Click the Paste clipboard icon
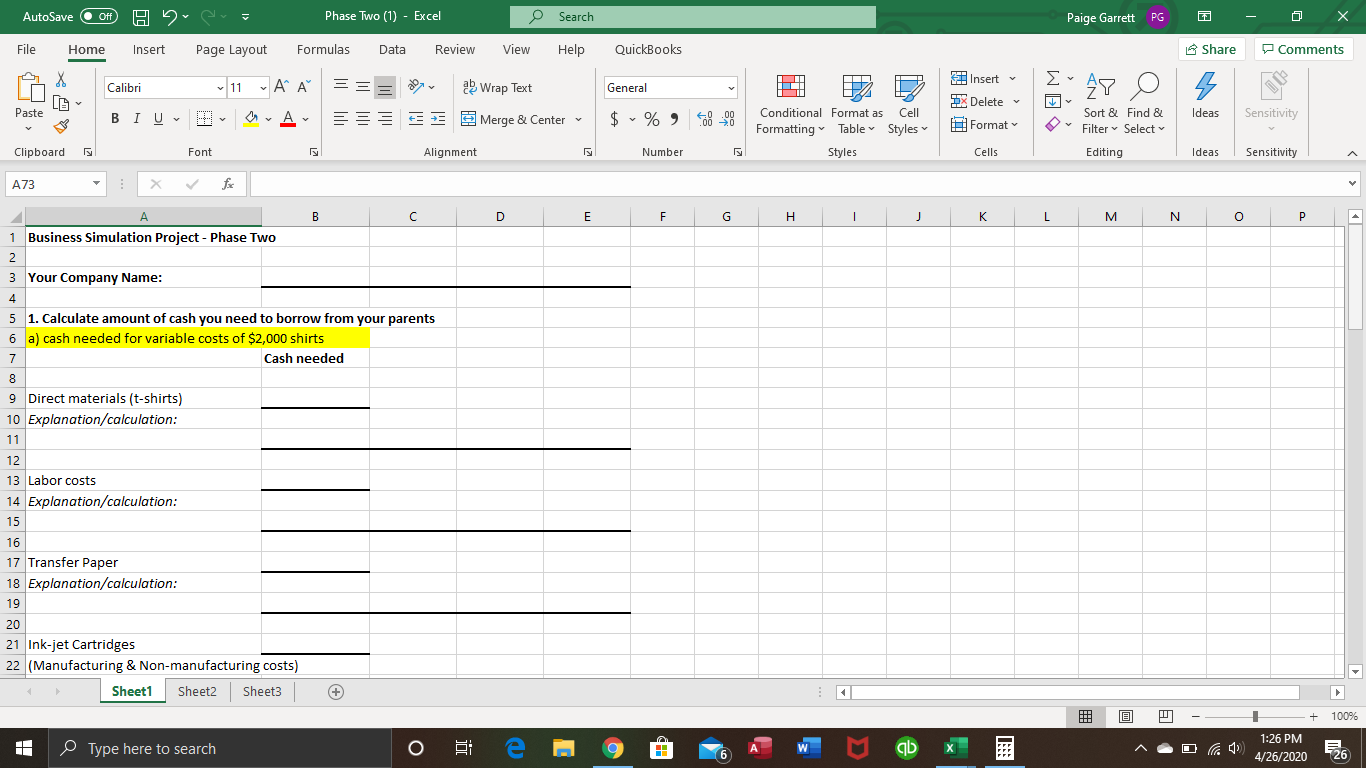1366x768 pixels. point(29,90)
